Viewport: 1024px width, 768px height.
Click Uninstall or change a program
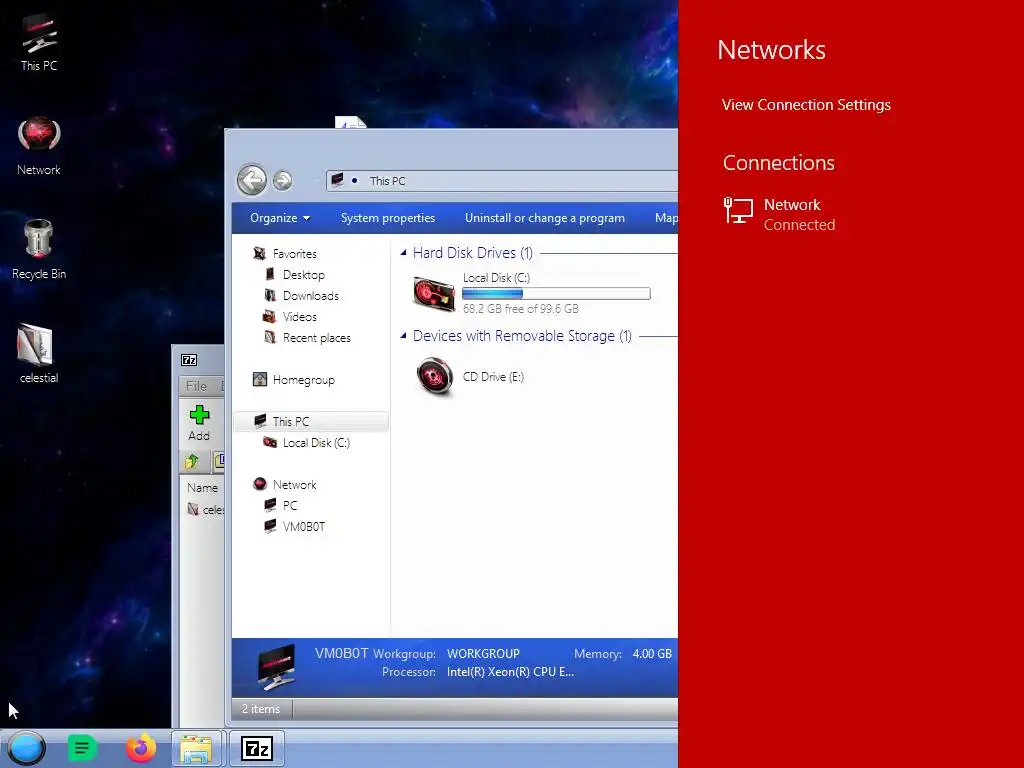545,218
